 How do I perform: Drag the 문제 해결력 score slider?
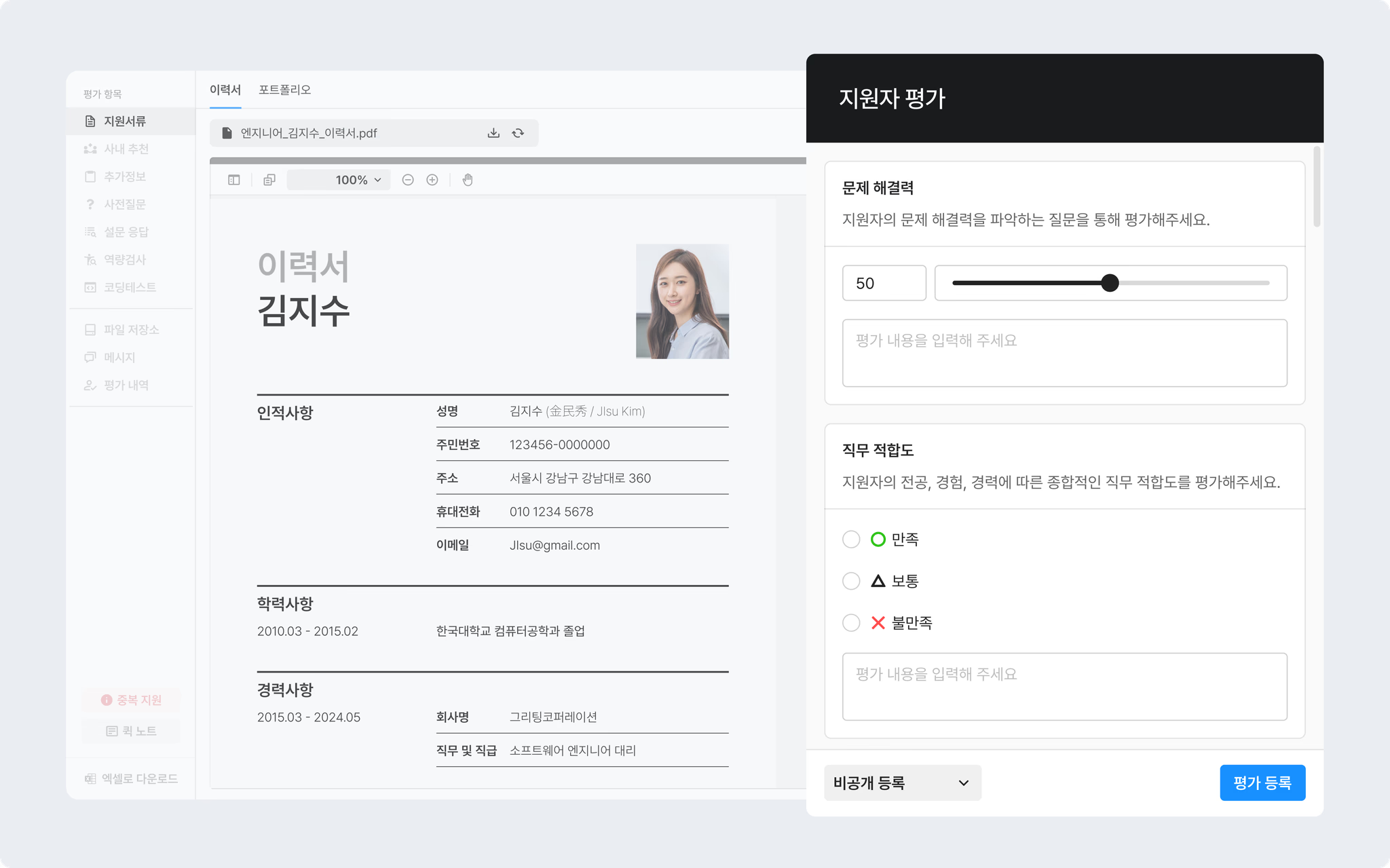point(1109,283)
